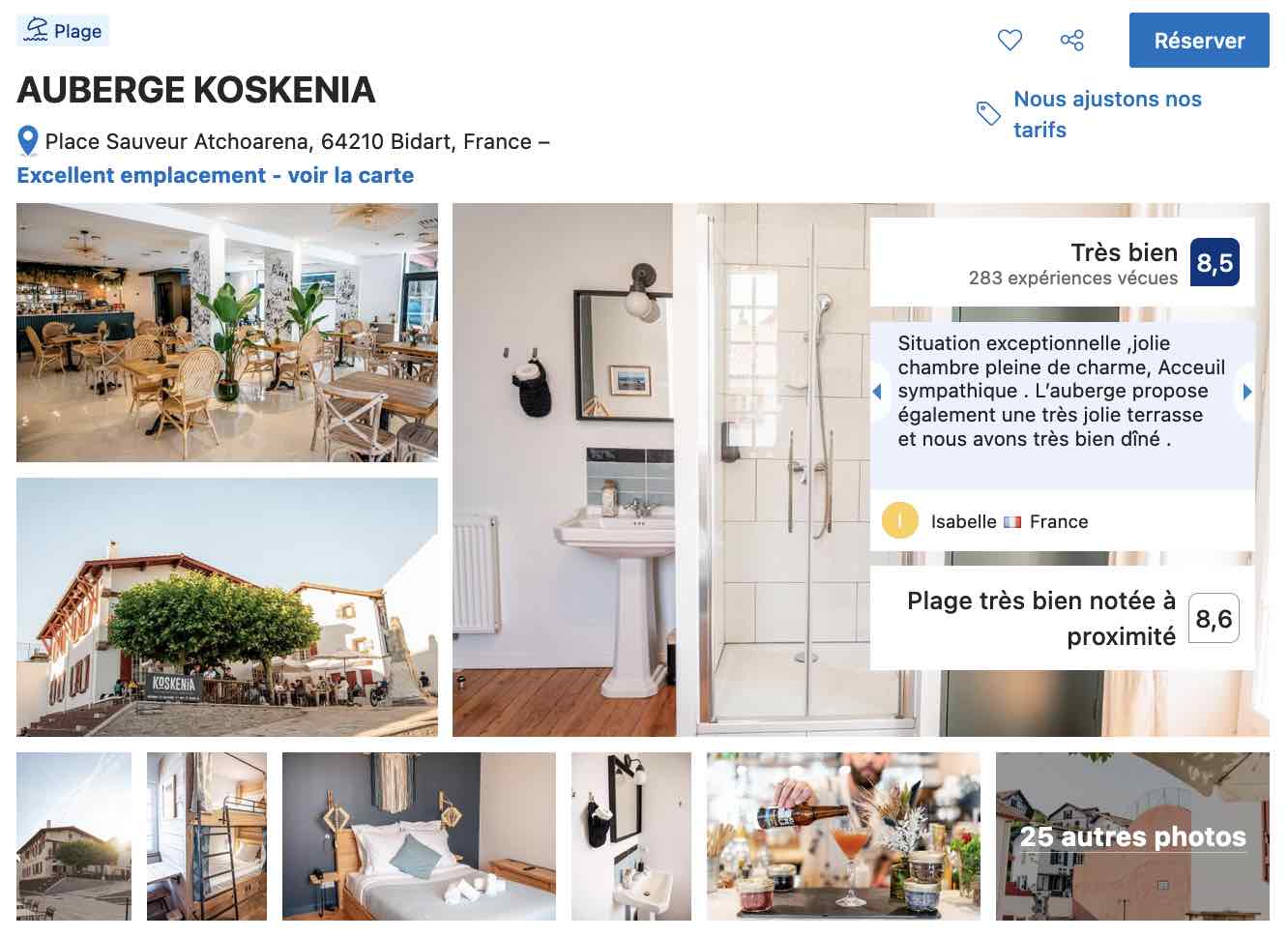The height and width of the screenshot is (938, 1288).
Task: Open the large bathroom shower photo
Action: [661, 470]
